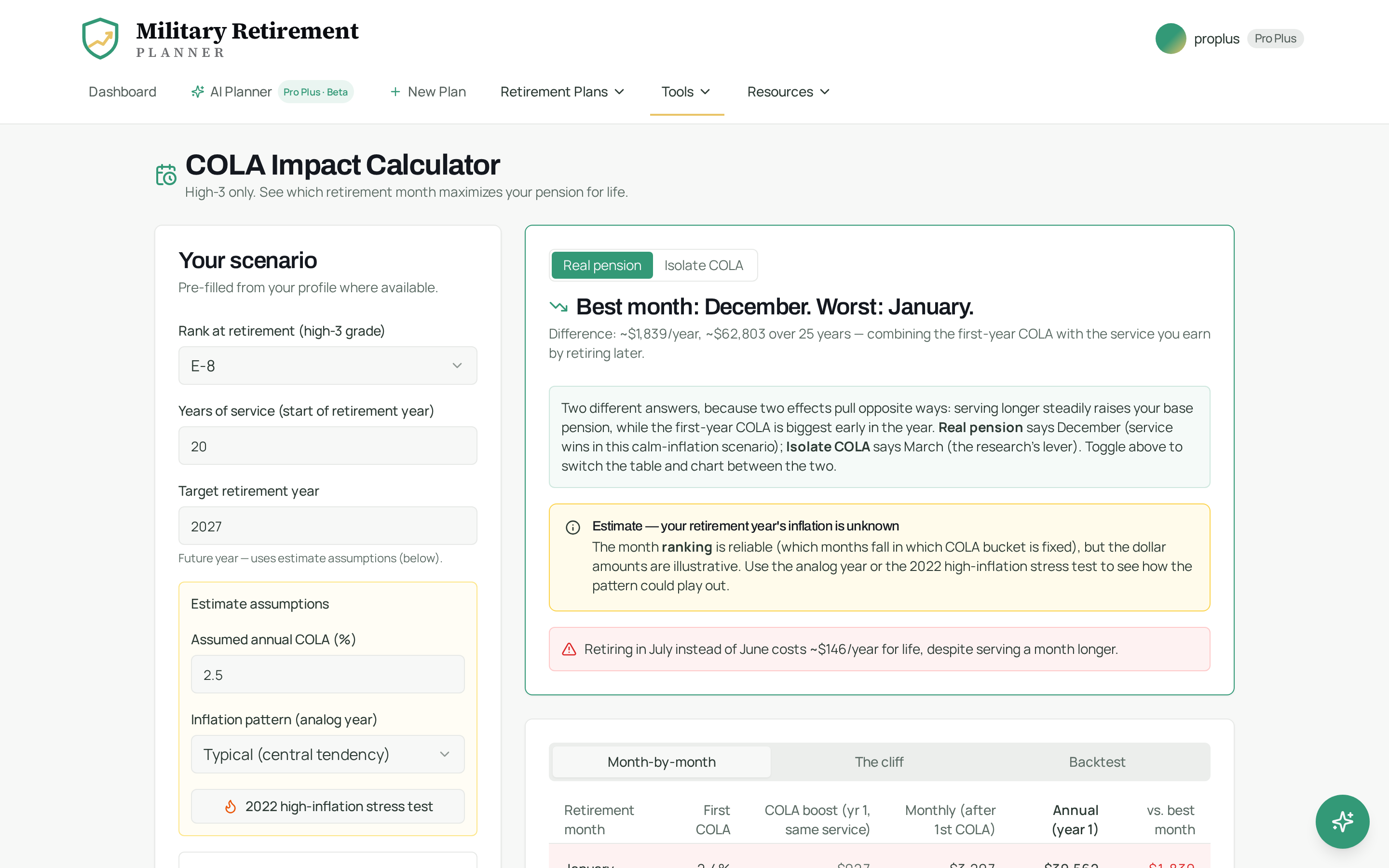The width and height of the screenshot is (1389, 868).
Task: Select the Month-by-month tab
Action: (661, 762)
